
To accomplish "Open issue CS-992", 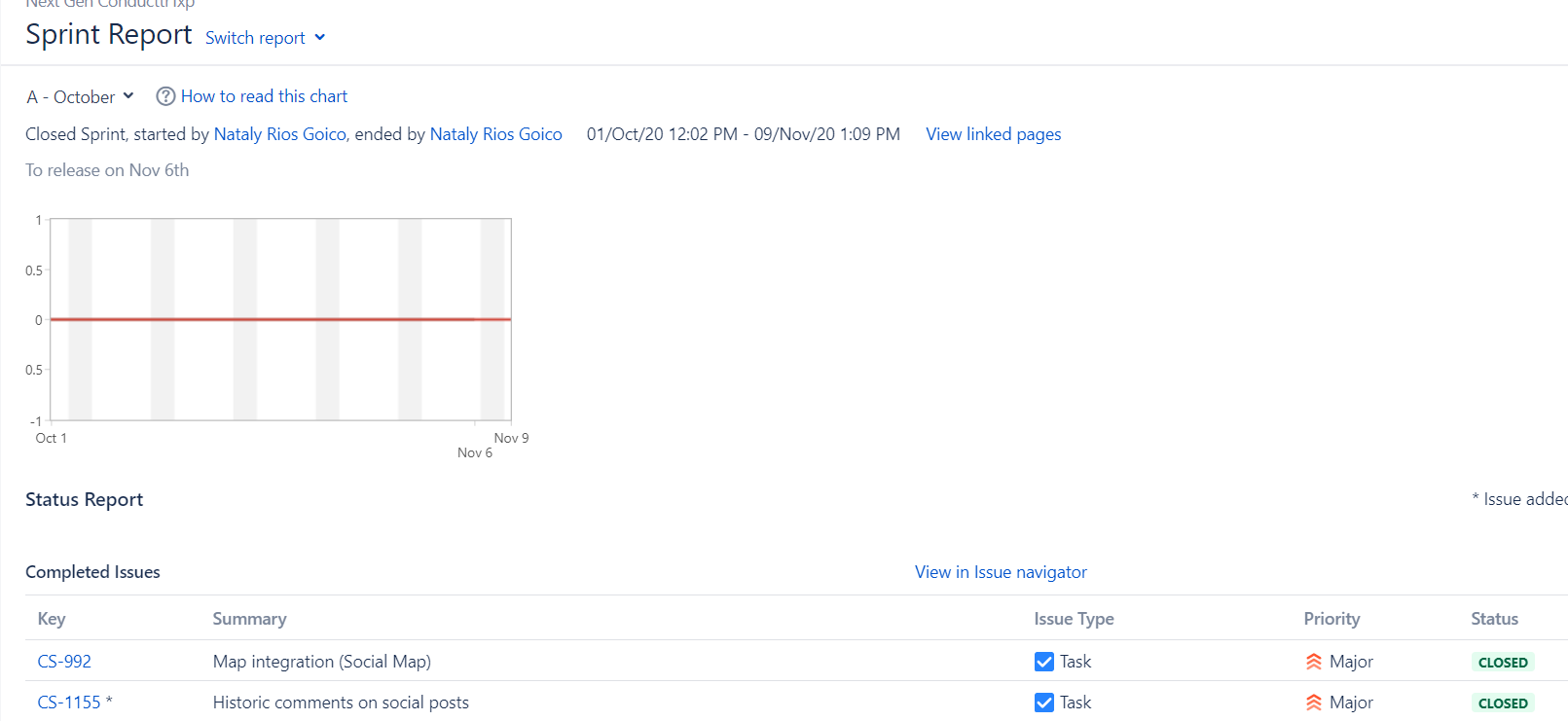I will [64, 662].
